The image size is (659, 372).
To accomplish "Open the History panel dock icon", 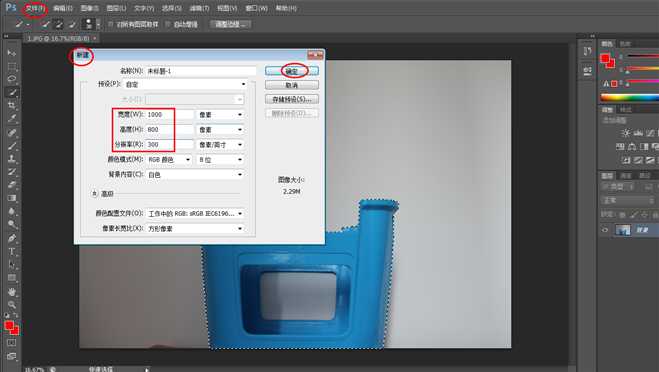I will [x=588, y=52].
